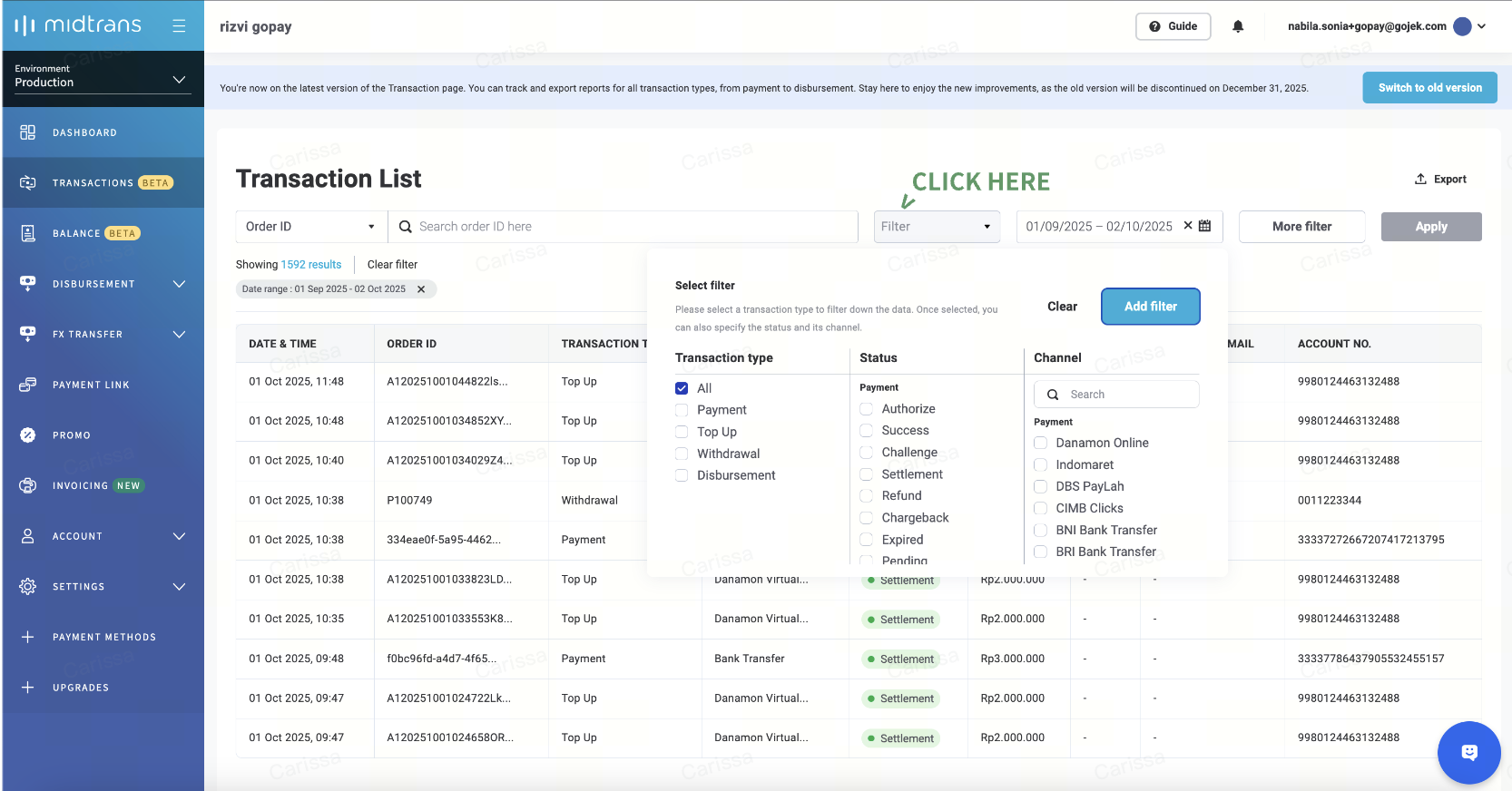The image size is (1512, 791).
Task: Check the Authorize status
Action: point(867,409)
